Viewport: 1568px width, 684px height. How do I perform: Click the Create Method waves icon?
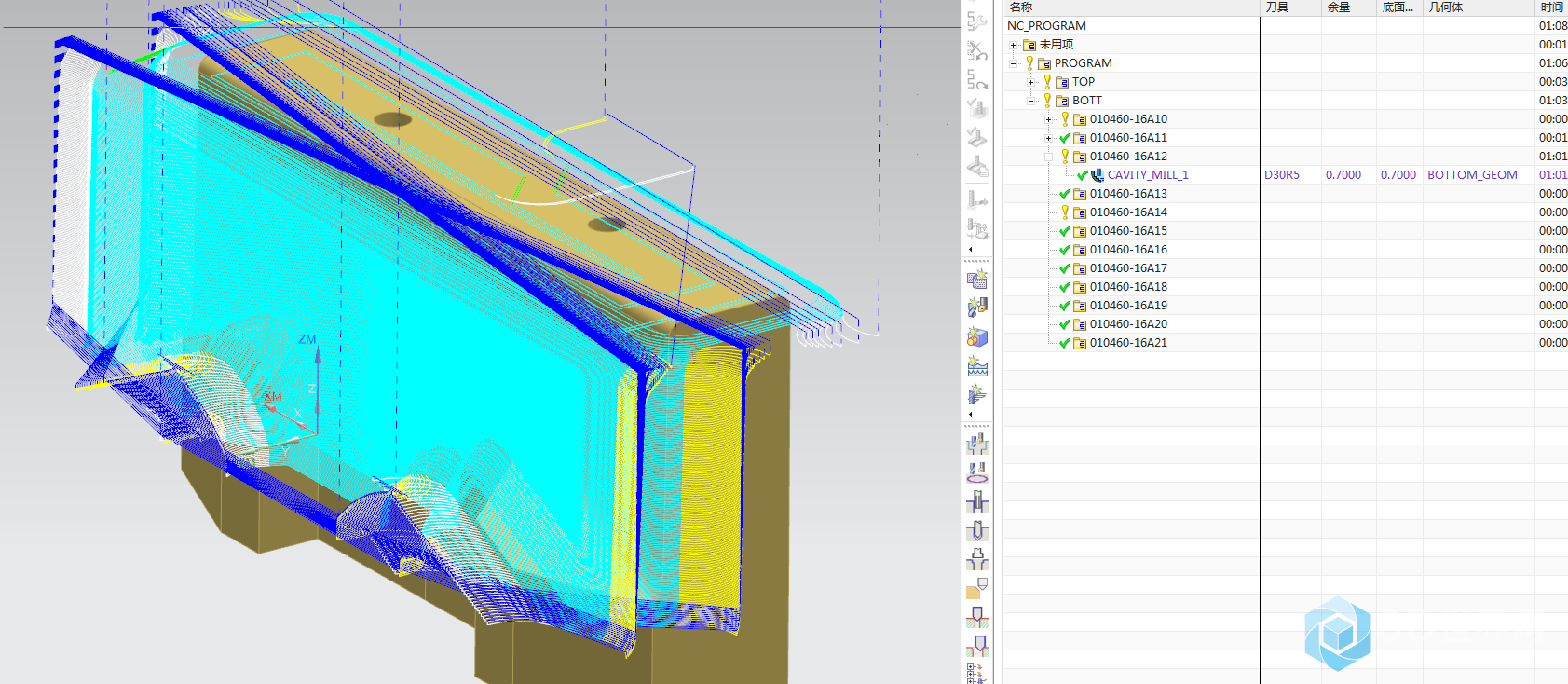click(x=976, y=366)
